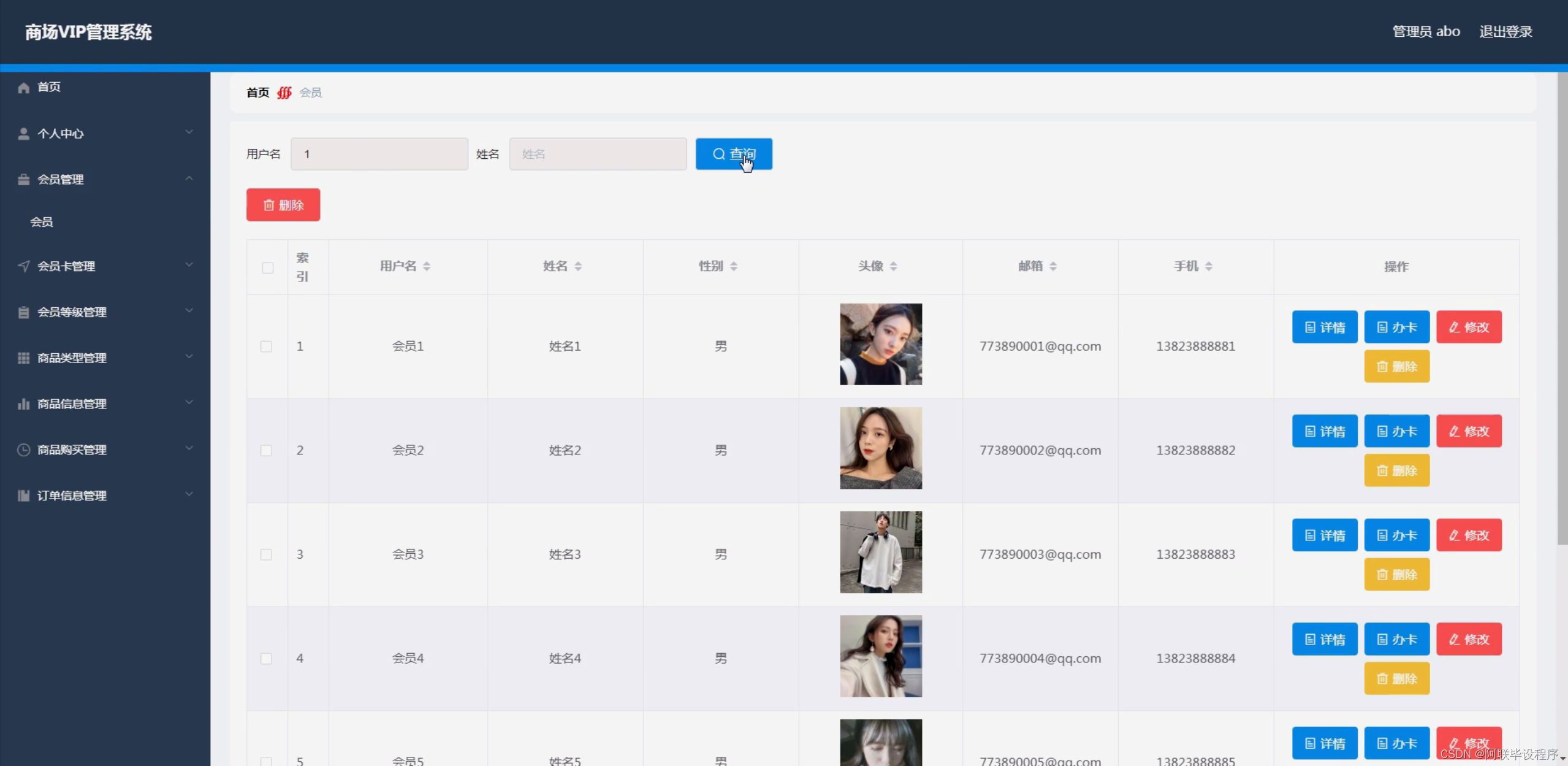1568x766 pixels.
Task: Click the 会员等级管理 document icon
Action: (x=23, y=312)
